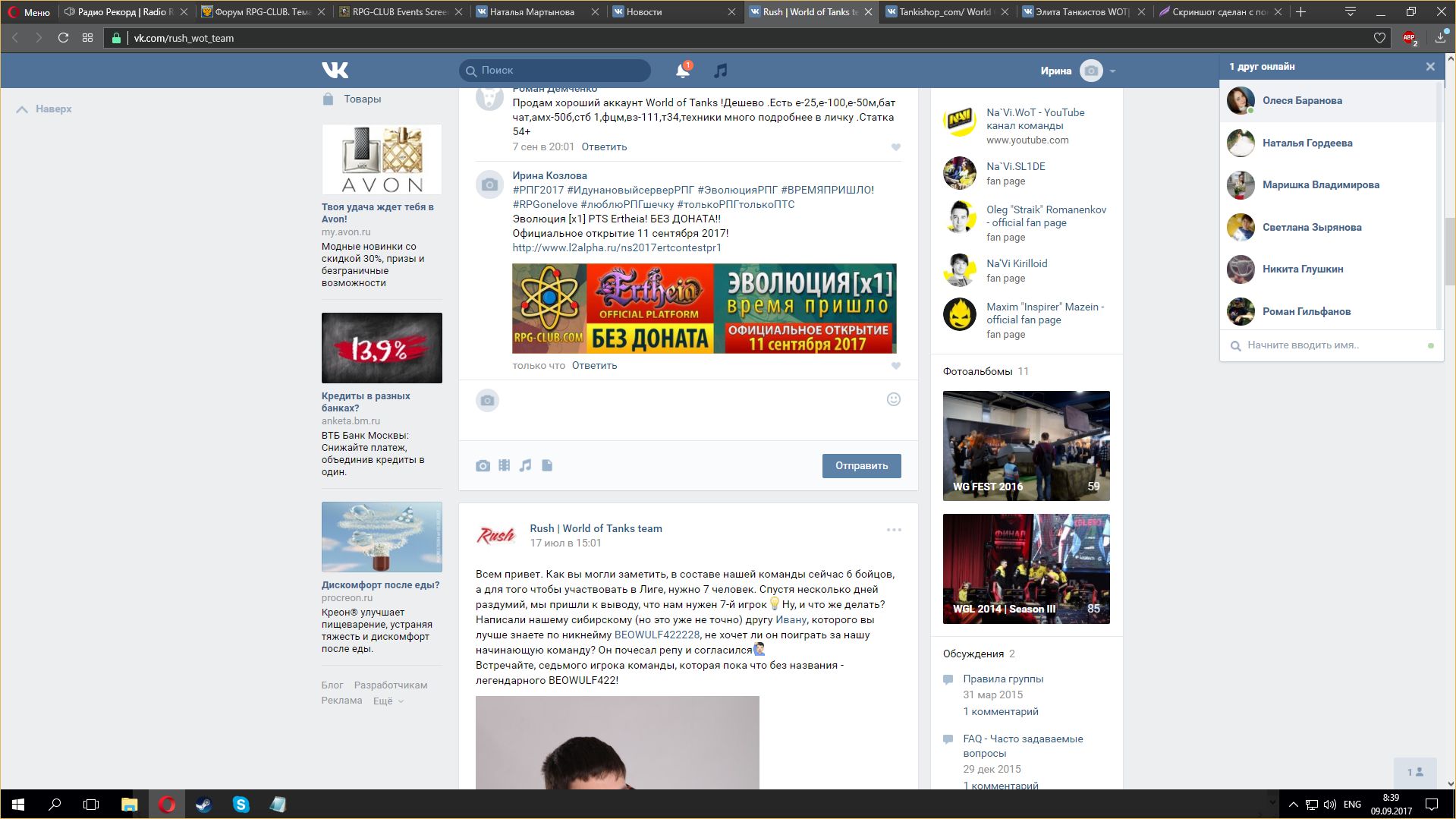Switch to Радио Рекорд tab
This screenshot has width=1456, height=819.
pos(119,11)
